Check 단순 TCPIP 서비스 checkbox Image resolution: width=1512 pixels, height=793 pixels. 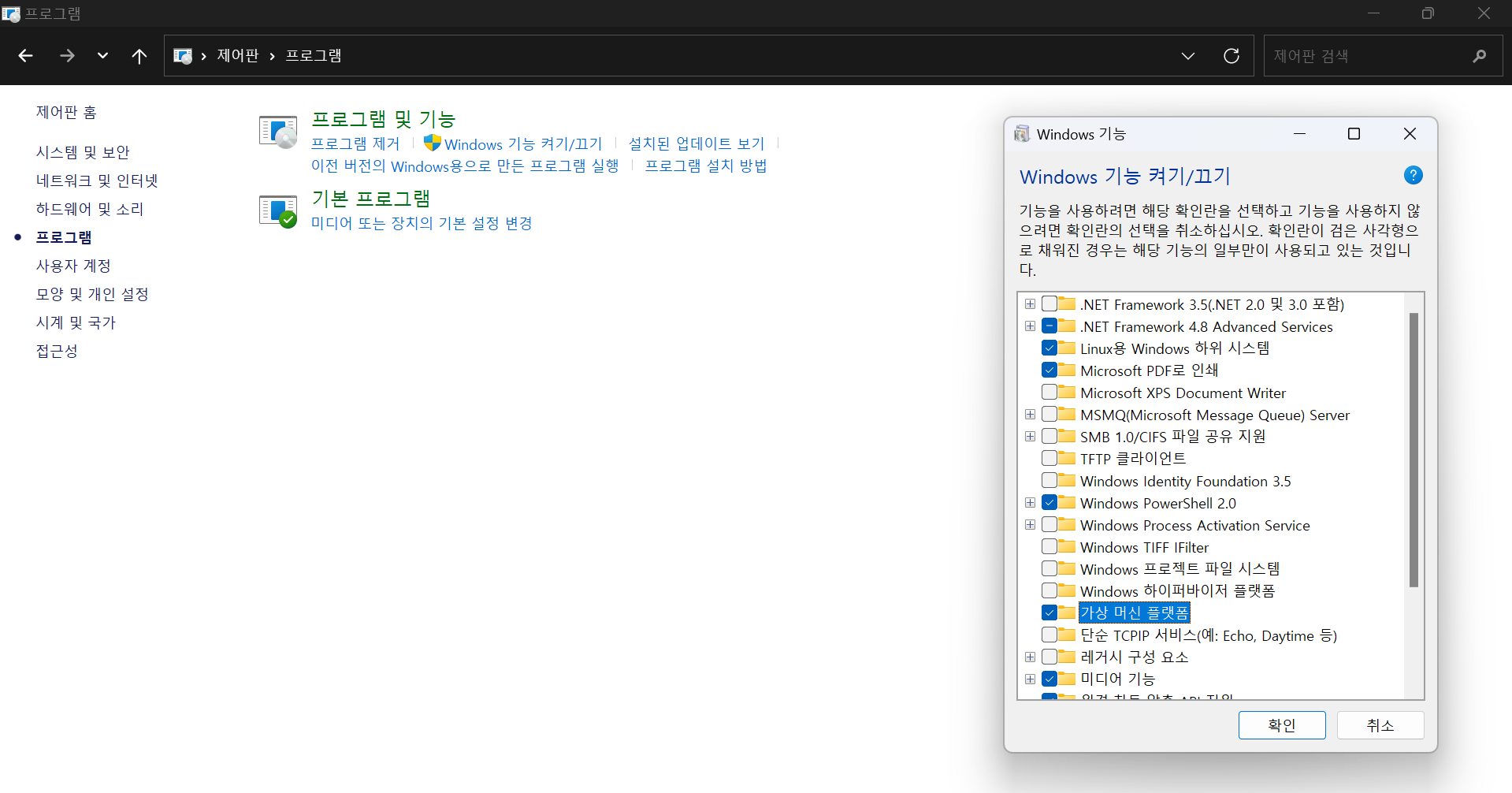pos(1049,635)
